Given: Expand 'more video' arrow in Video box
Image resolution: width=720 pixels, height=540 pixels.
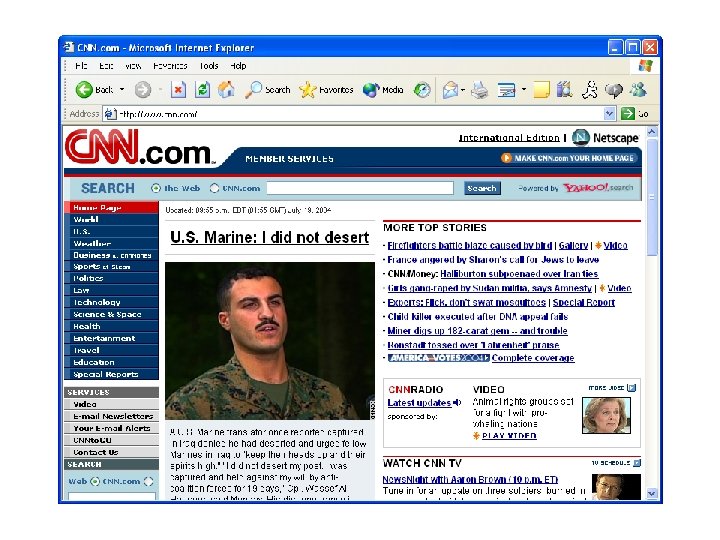Looking at the screenshot, I should coord(631,388).
